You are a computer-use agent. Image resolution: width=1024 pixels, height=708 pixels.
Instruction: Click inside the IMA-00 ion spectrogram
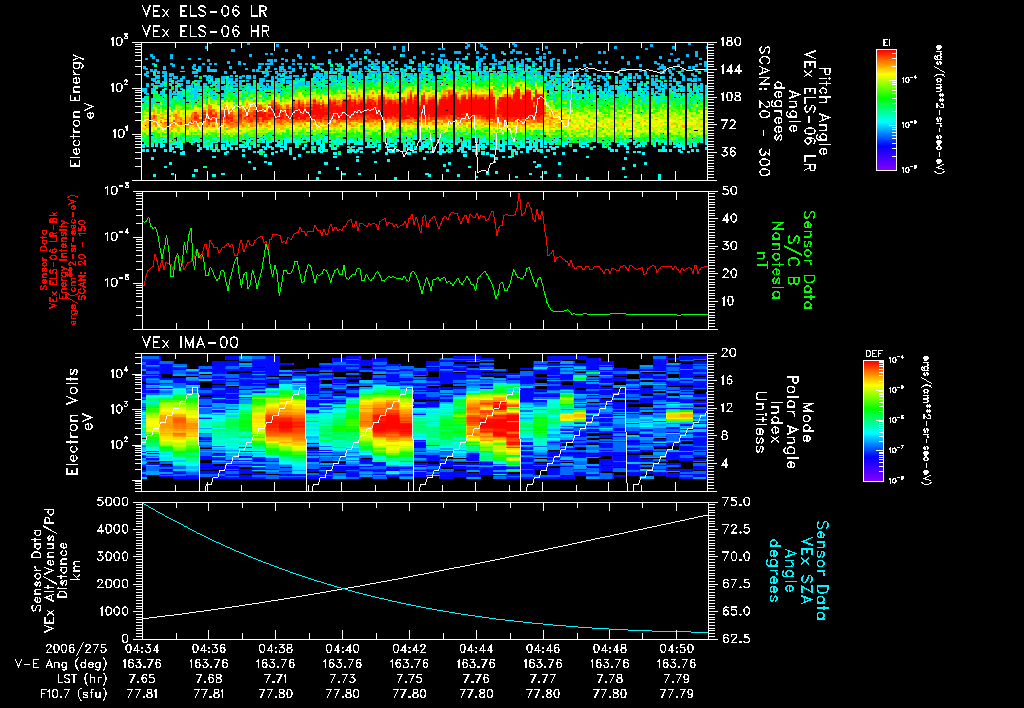coord(424,421)
